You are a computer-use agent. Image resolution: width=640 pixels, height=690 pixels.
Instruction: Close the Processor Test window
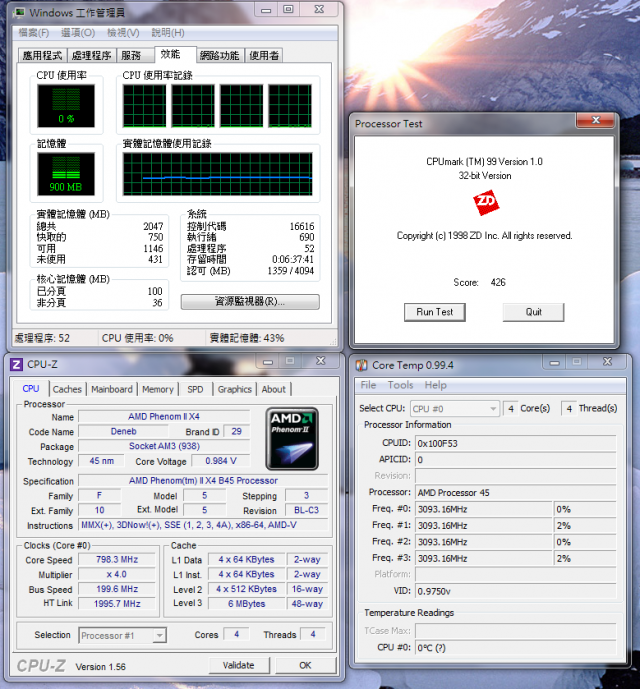(596, 120)
